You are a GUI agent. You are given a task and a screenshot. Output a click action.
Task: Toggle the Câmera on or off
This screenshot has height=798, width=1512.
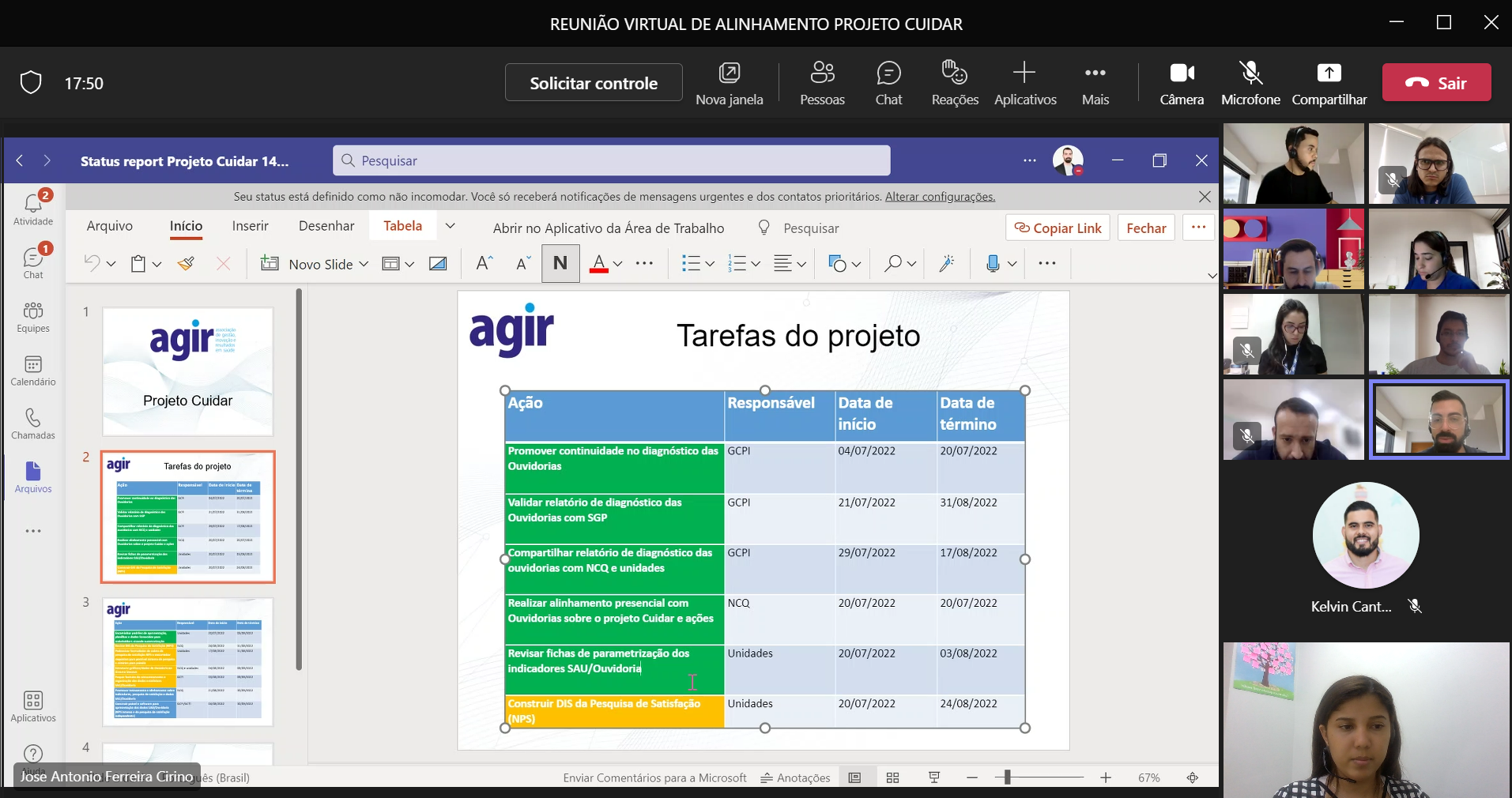1182,82
